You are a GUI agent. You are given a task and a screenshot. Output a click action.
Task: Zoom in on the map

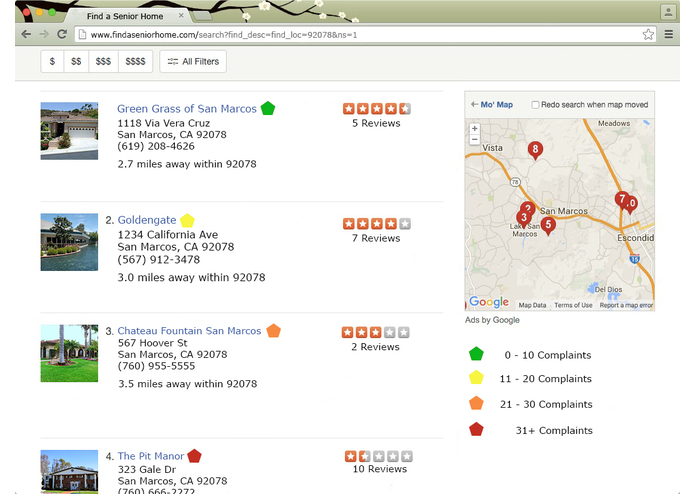tap(474, 128)
